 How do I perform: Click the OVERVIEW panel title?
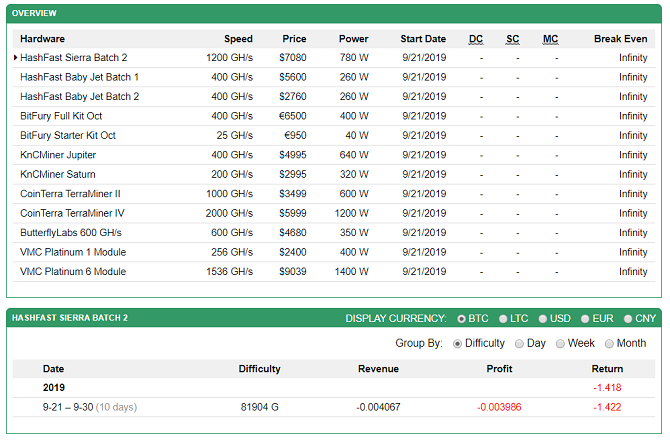(34, 13)
